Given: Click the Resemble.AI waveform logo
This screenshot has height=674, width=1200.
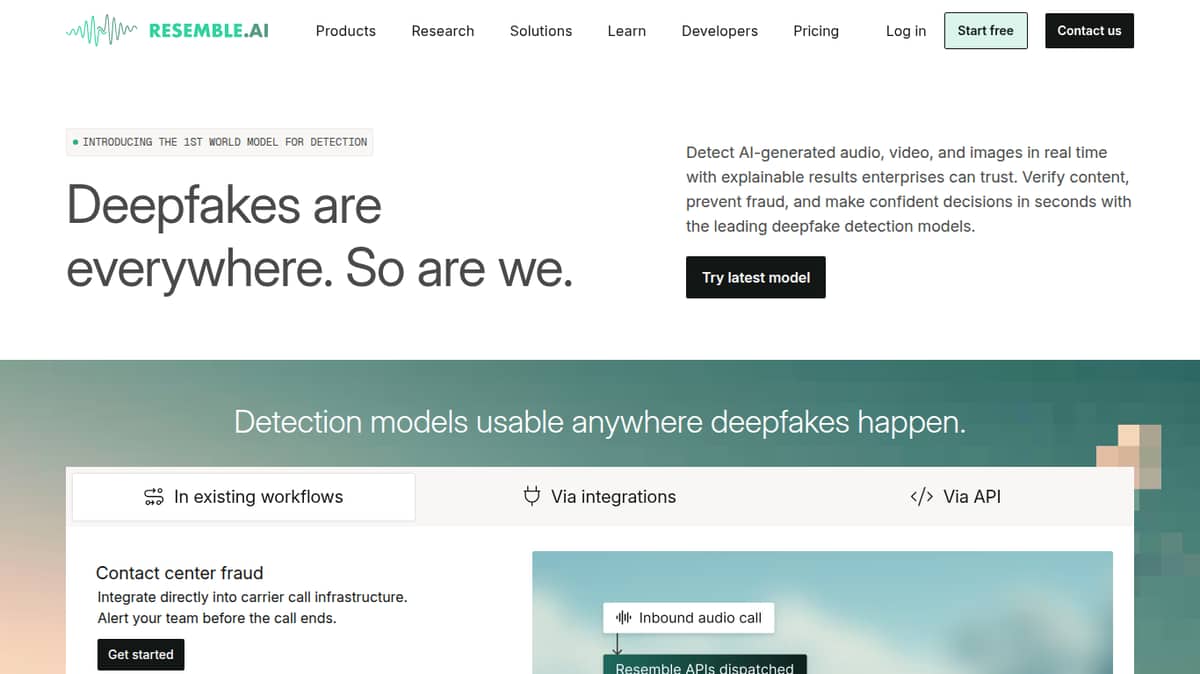Looking at the screenshot, I should point(167,30).
